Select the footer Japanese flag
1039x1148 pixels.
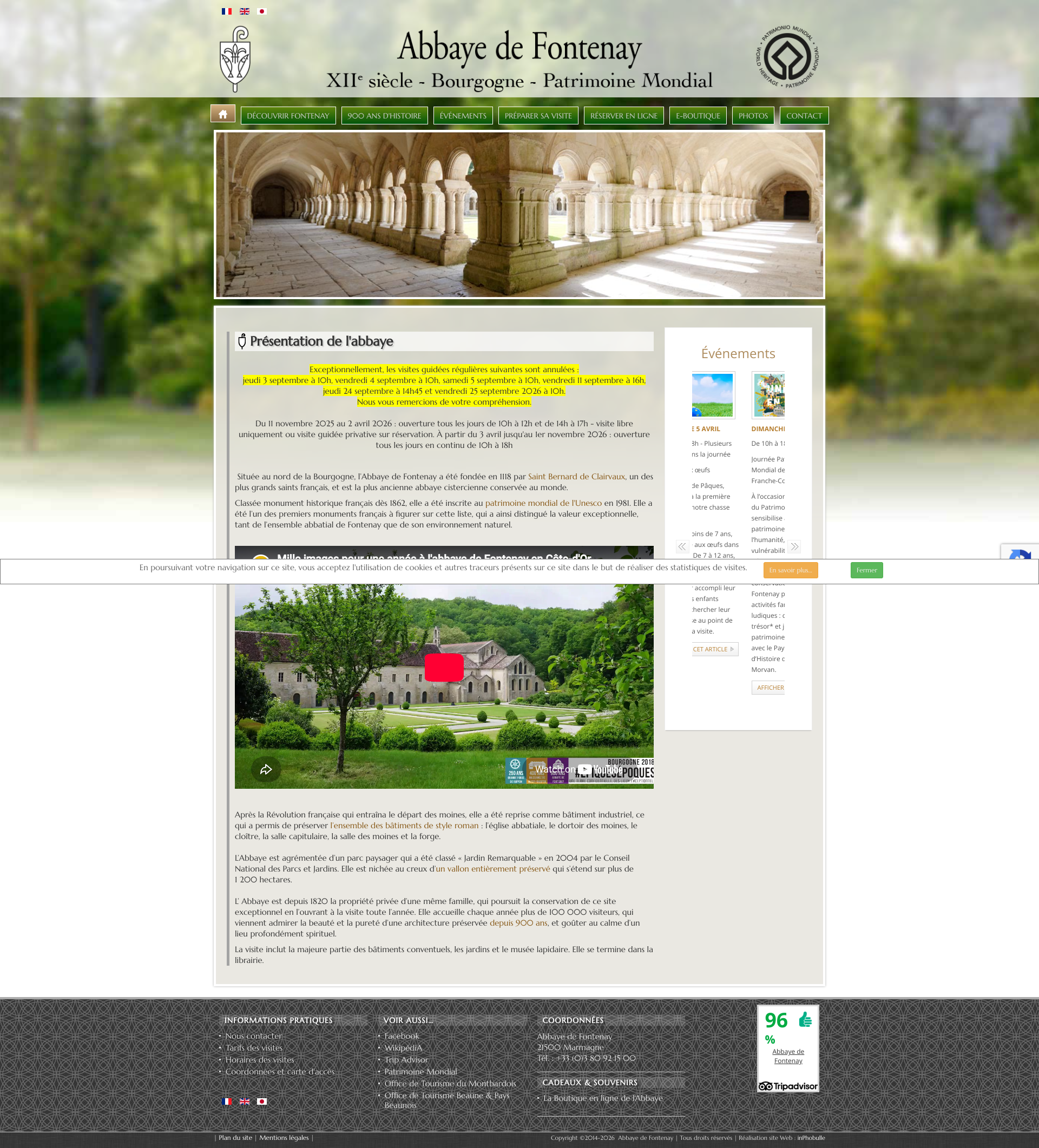(x=262, y=1101)
